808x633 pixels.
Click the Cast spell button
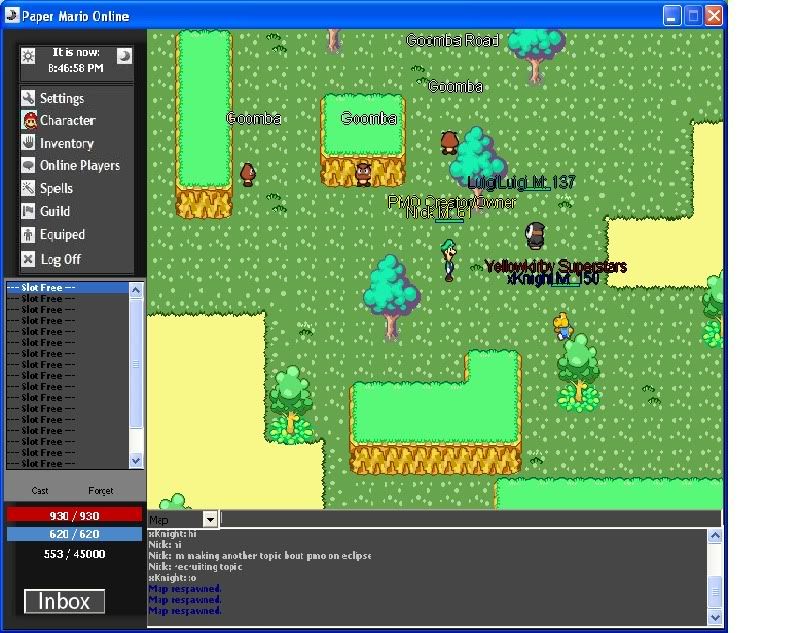40,491
